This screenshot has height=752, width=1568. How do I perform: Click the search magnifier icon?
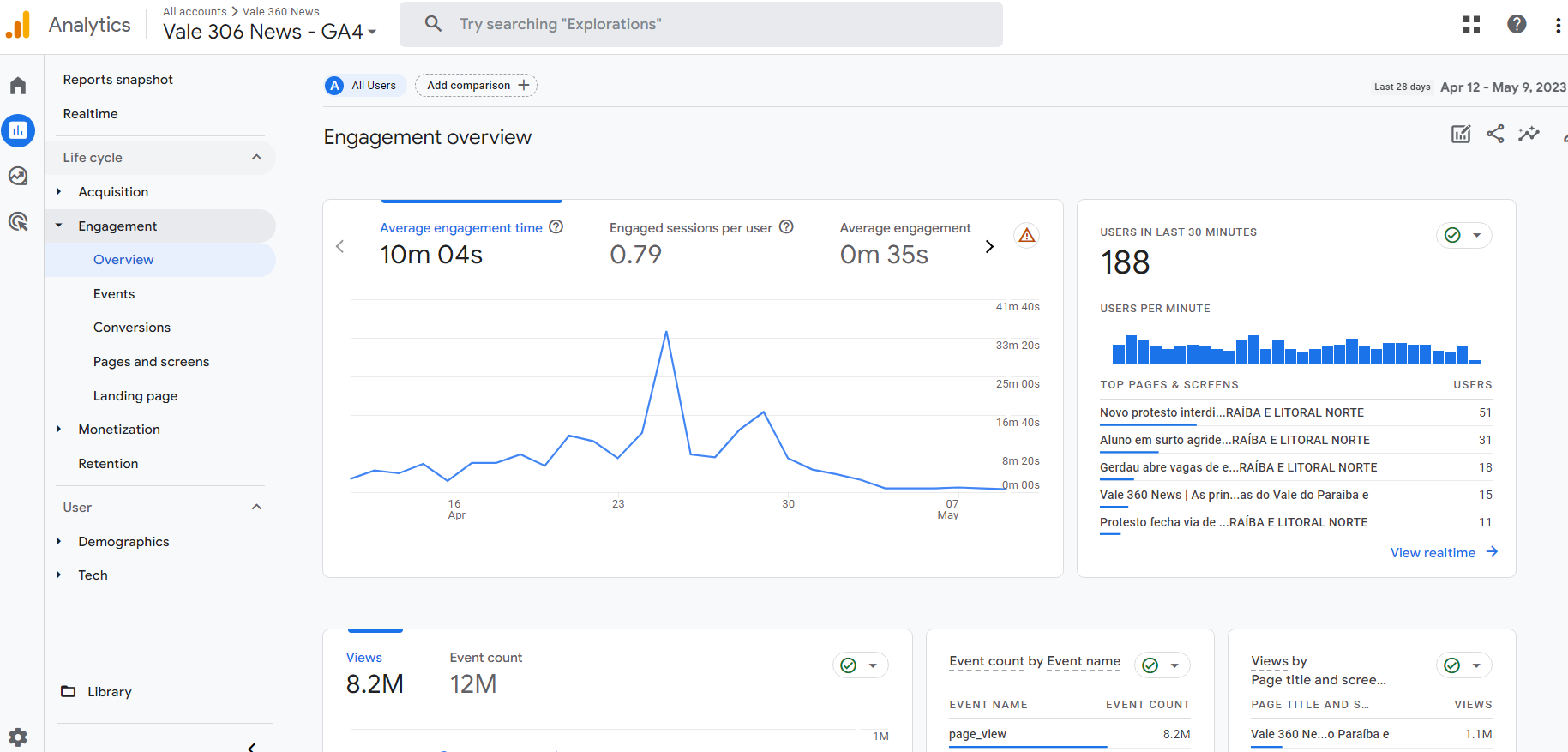point(434,24)
